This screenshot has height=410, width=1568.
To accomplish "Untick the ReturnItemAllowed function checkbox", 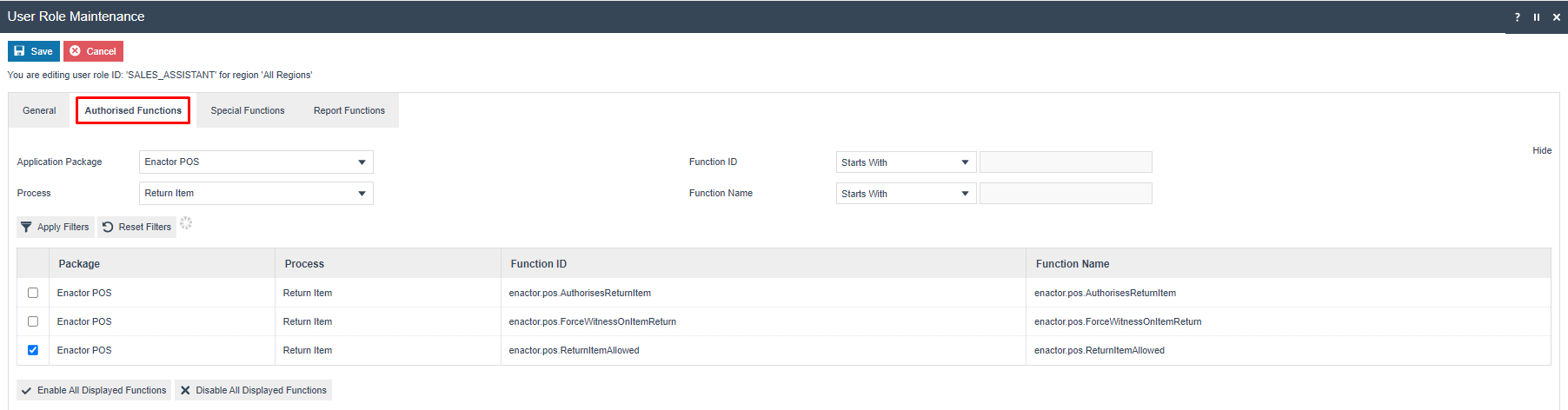I will point(33,350).
